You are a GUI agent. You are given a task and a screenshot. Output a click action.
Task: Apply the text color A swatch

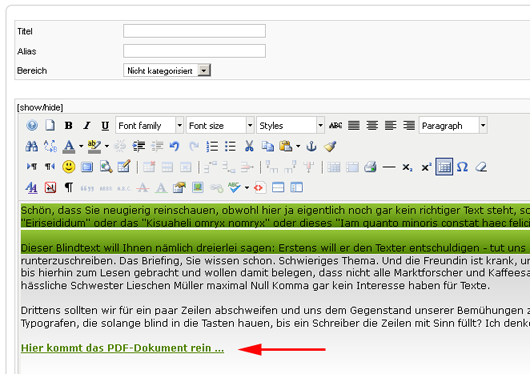[x=69, y=147]
